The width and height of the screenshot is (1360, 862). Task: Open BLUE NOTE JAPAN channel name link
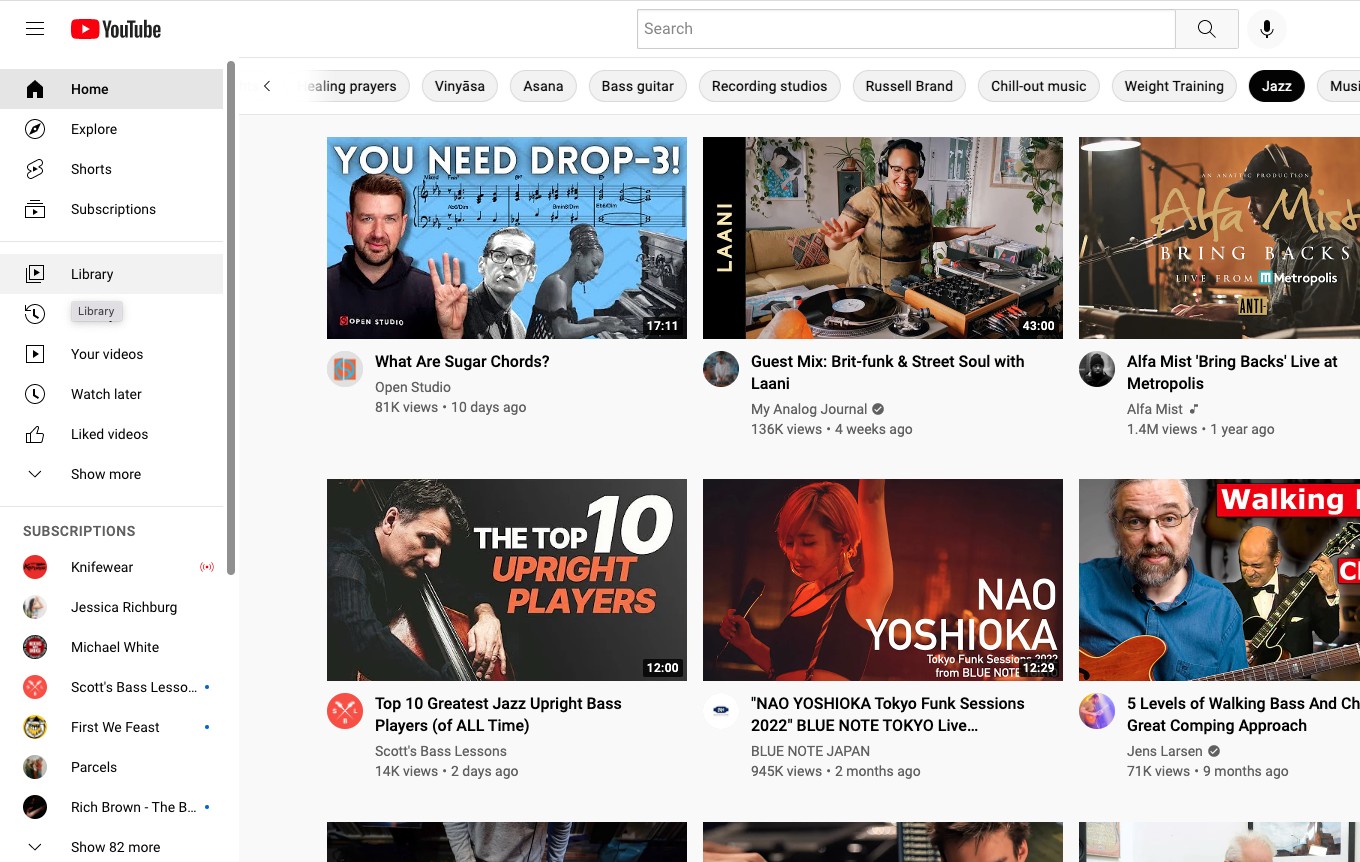[x=810, y=751]
